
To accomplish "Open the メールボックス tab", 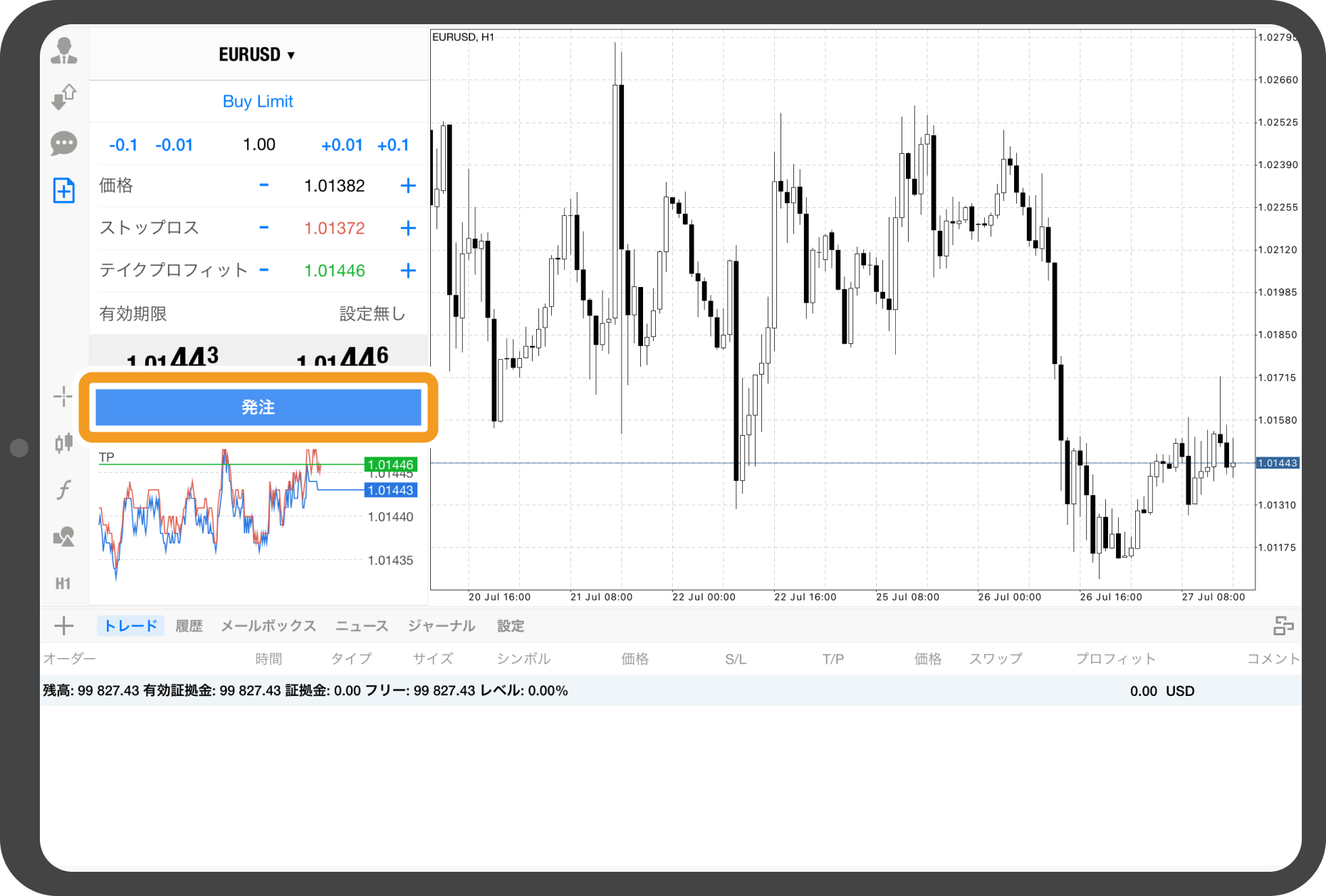I will point(268,626).
